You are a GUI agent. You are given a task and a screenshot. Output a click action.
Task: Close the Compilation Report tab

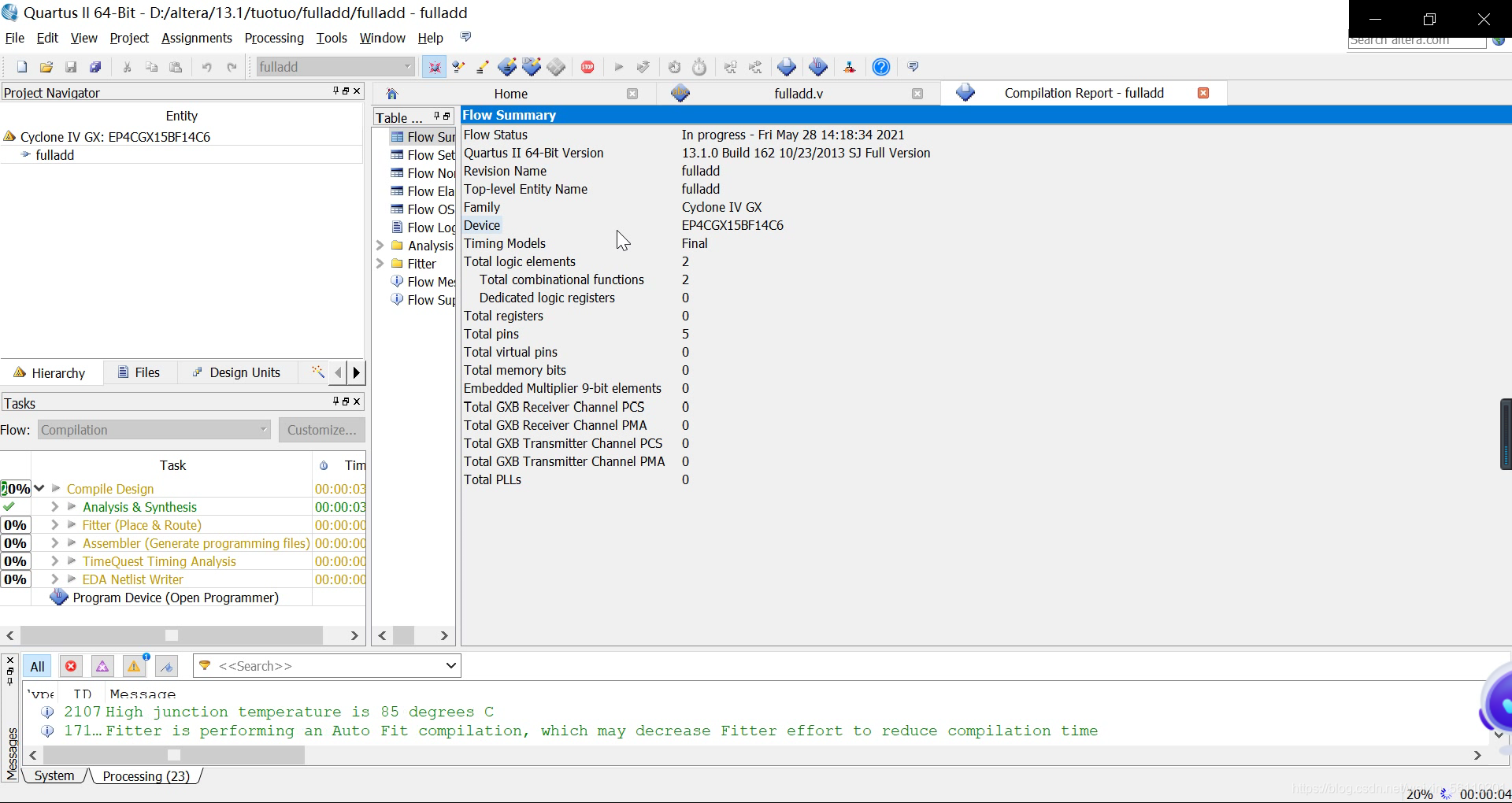coord(1203,93)
